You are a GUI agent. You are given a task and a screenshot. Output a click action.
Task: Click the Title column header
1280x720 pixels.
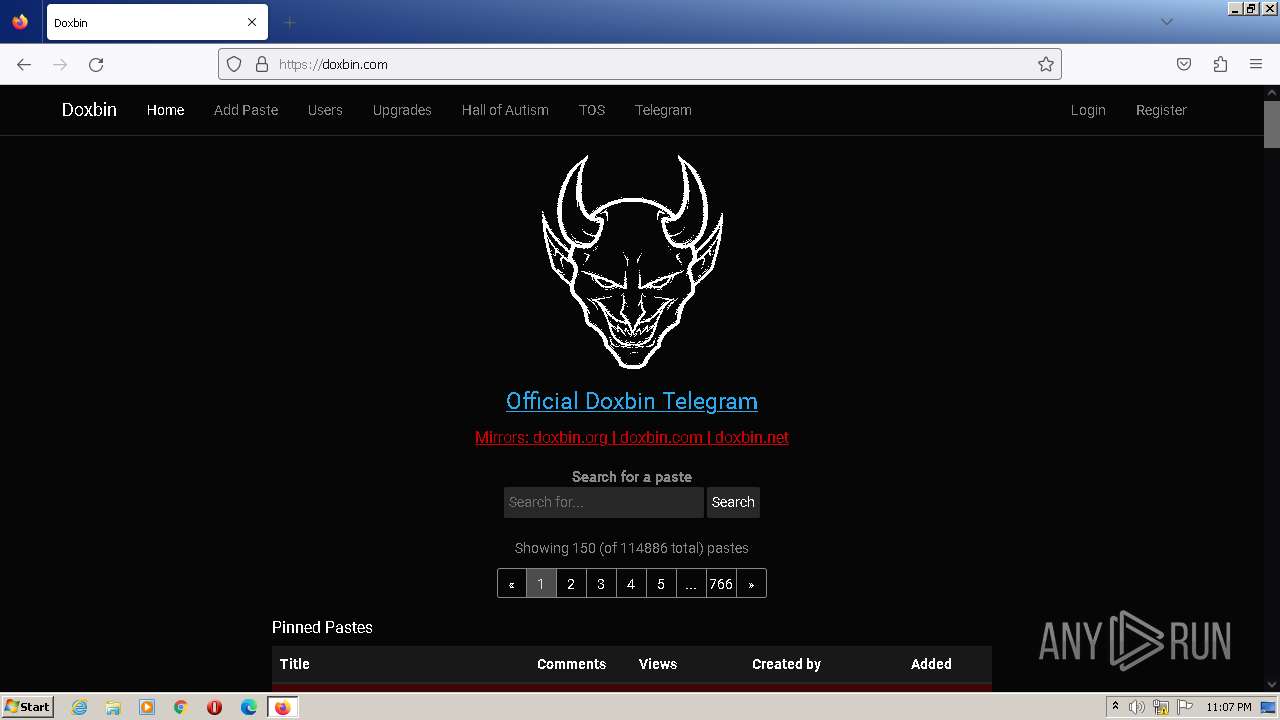[x=295, y=664]
